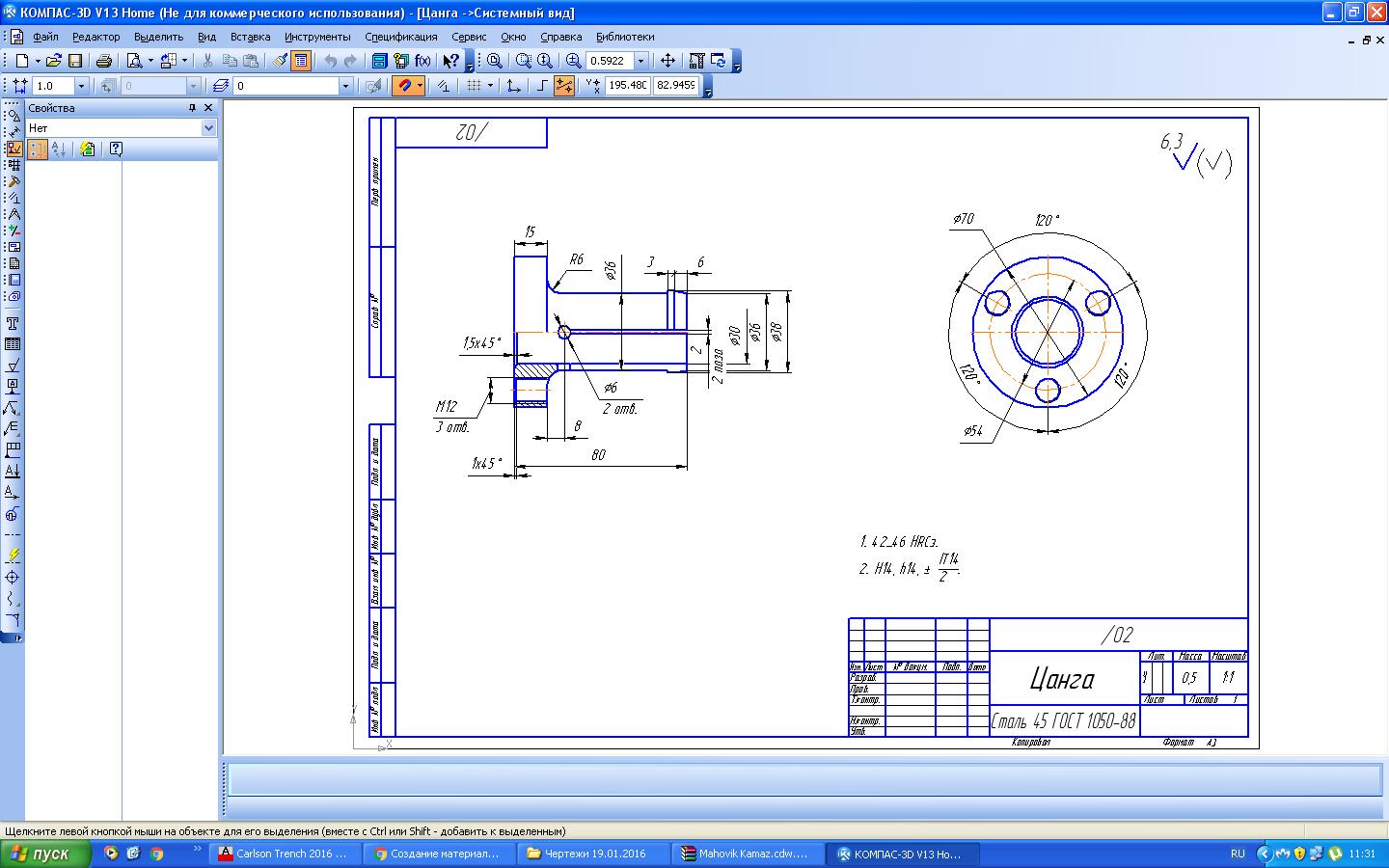This screenshot has height=868, width=1389.
Task: Open the Variables f(x) panel
Action: click(422, 61)
